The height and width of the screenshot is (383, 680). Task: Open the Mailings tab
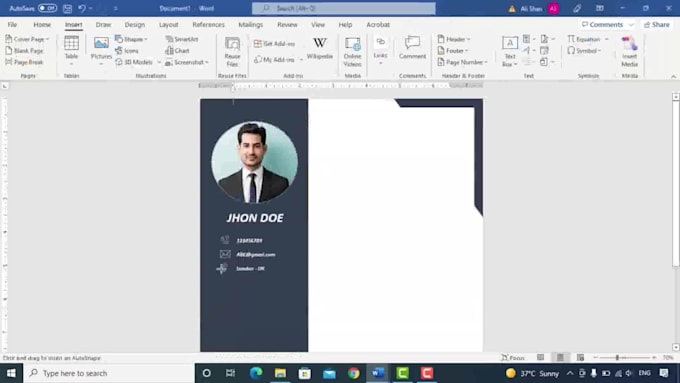coord(250,25)
